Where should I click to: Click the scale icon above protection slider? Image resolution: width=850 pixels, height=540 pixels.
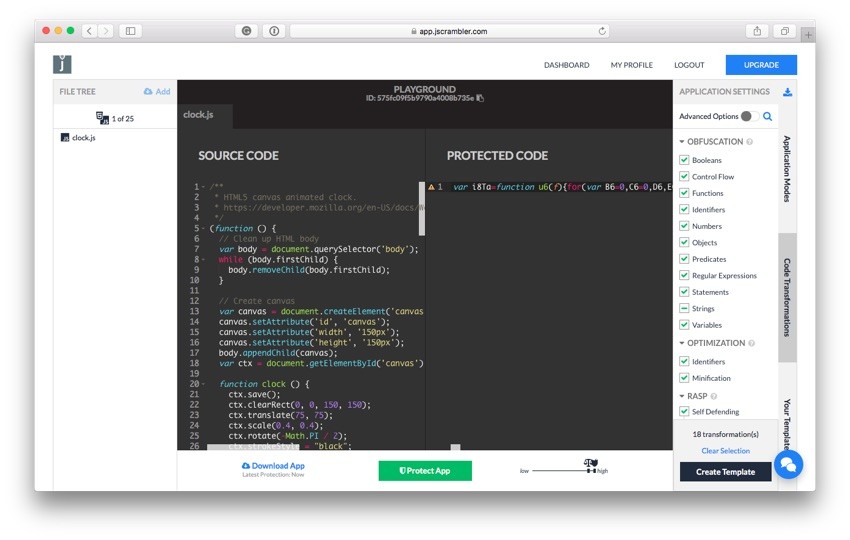click(591, 462)
